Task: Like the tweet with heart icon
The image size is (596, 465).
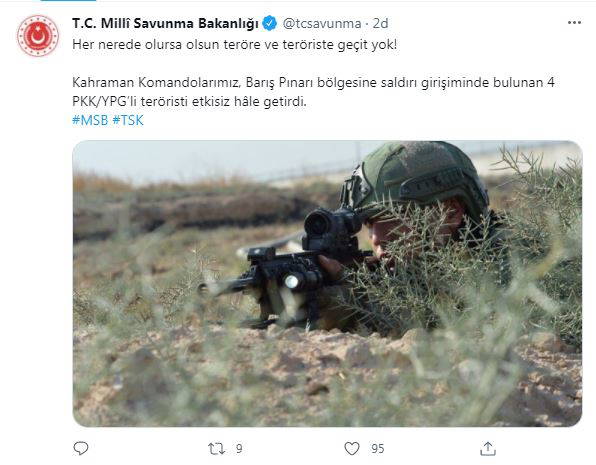Action: [352, 448]
